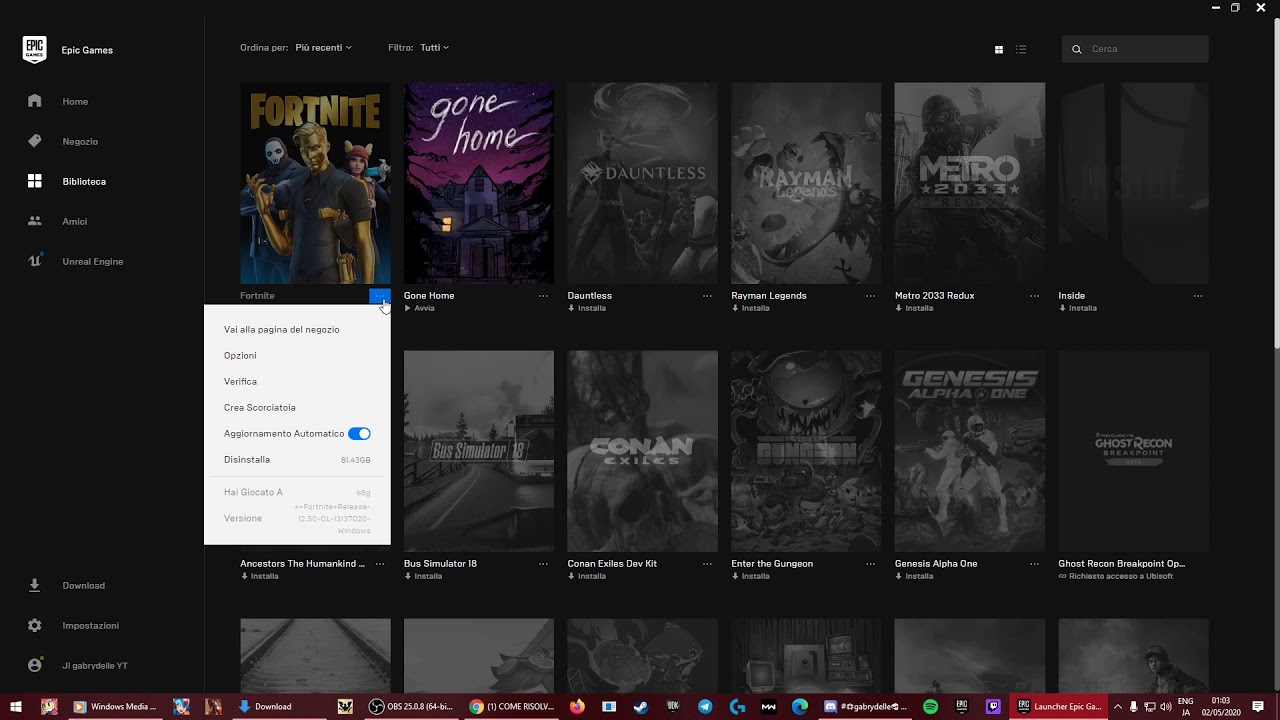Screen dimensions: 1280x720
Task: Open the Negozio store section
Action: pyautogui.click(x=80, y=141)
